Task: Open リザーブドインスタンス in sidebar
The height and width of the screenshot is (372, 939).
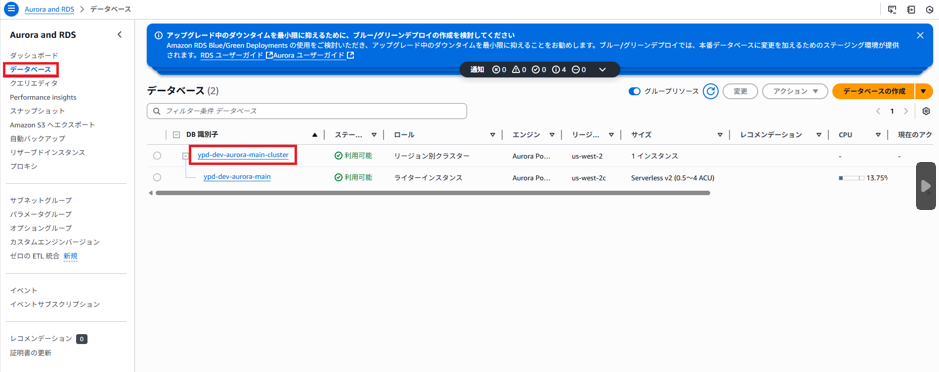Action: [47, 152]
